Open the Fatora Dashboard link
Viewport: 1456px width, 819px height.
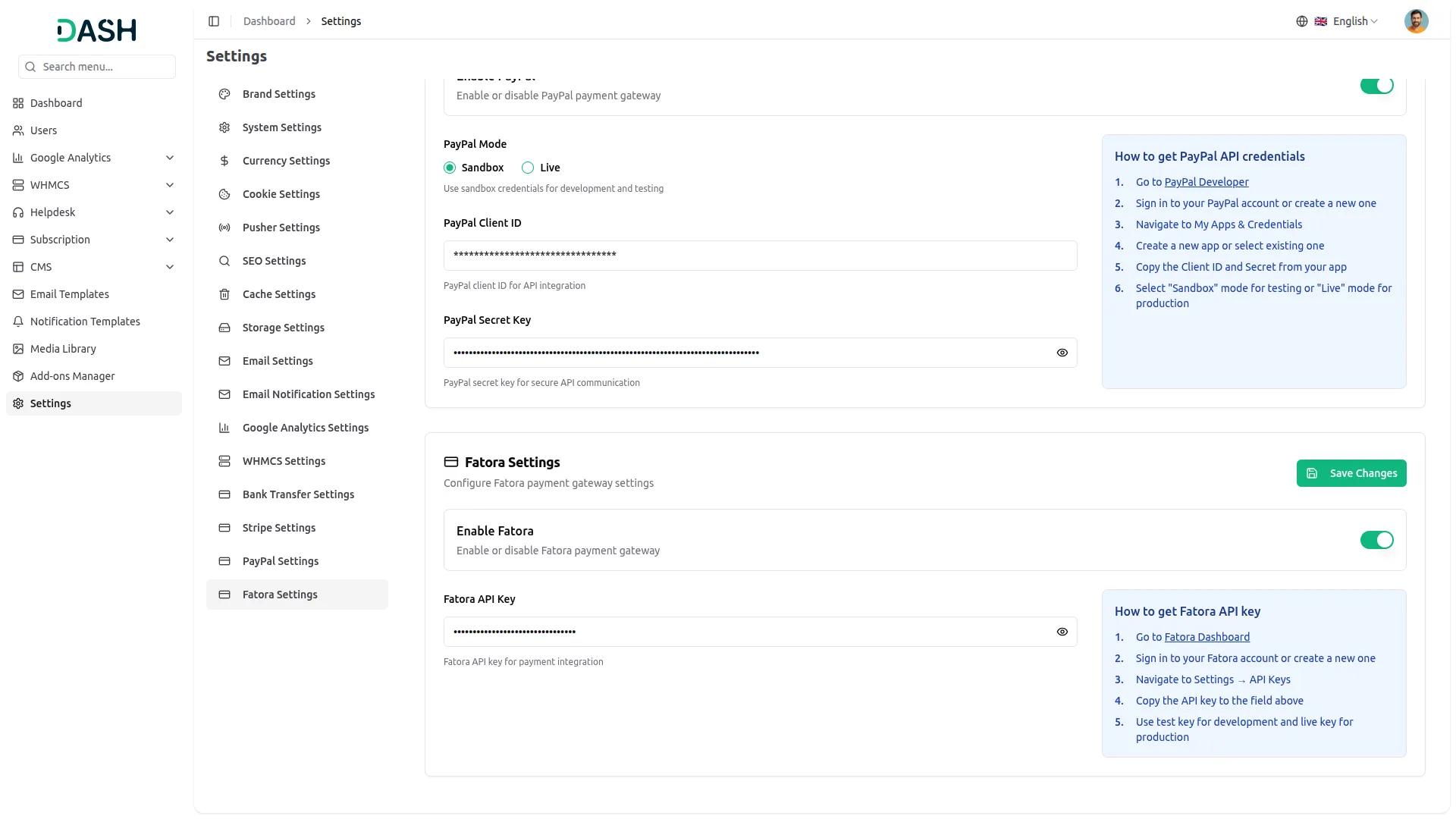[1207, 637]
